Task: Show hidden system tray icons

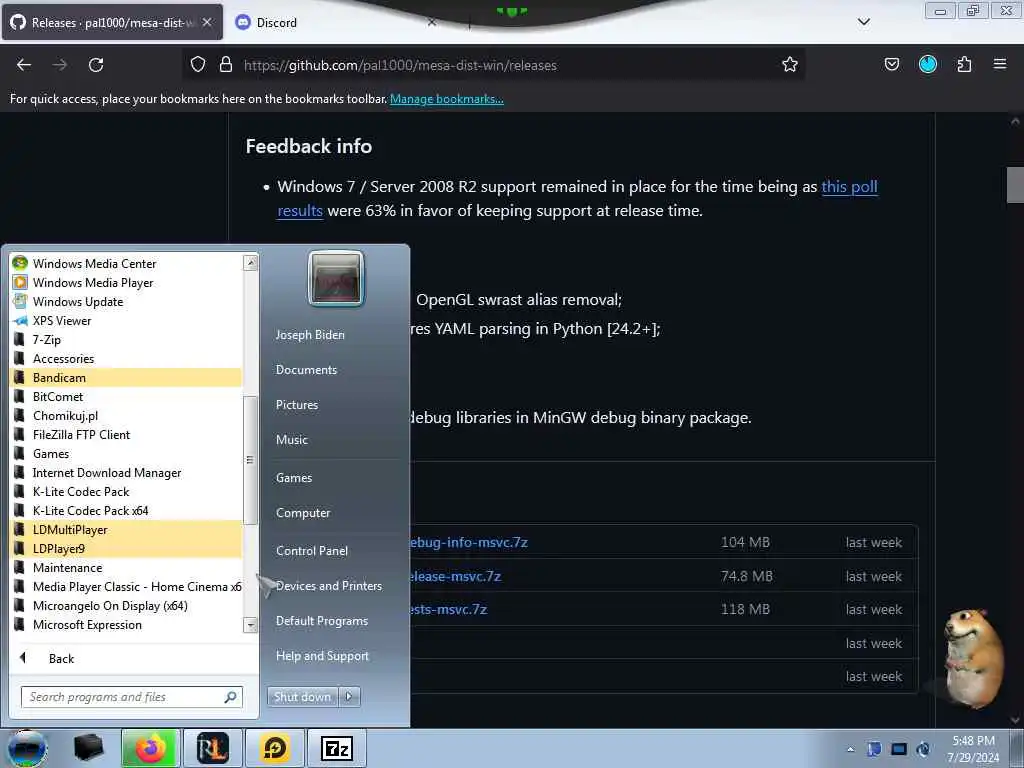Action: (x=850, y=749)
